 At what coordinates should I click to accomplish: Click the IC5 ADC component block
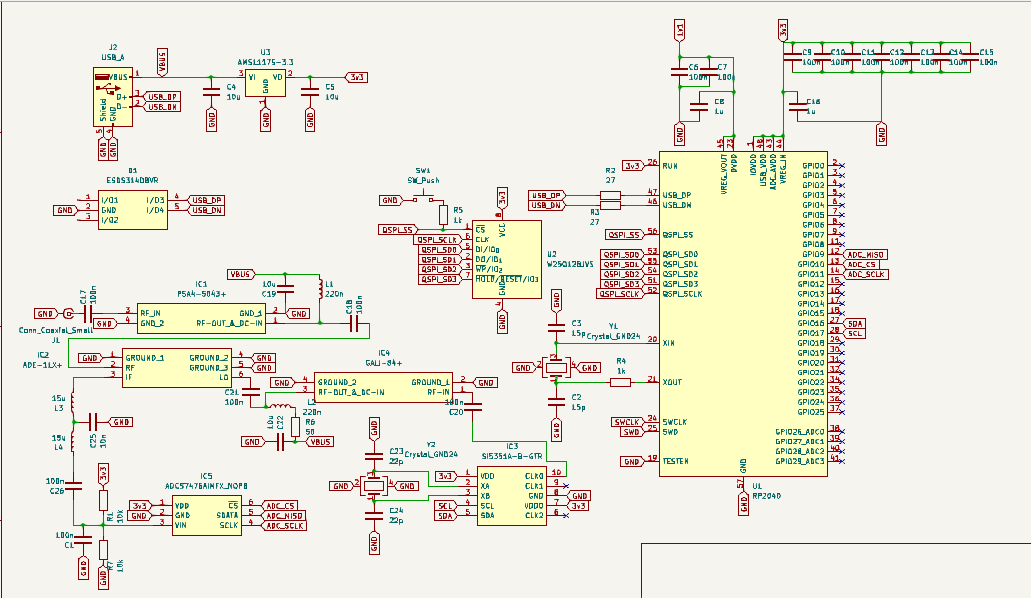(x=206, y=515)
